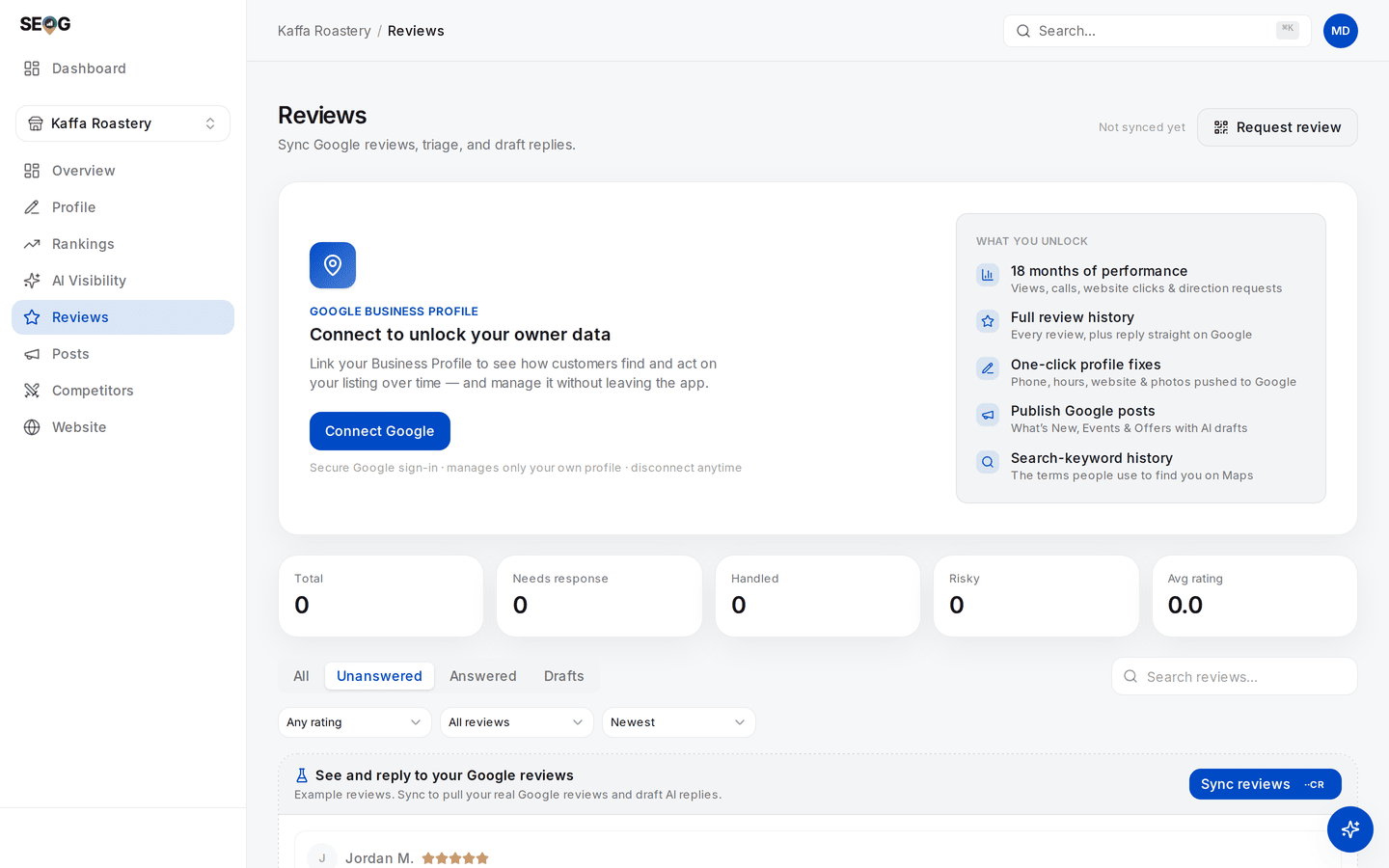Click the top Search field

click(x=1157, y=31)
